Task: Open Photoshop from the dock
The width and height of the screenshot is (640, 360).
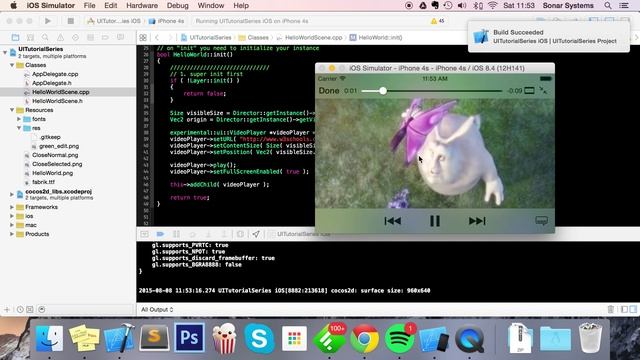Action: click(x=189, y=338)
